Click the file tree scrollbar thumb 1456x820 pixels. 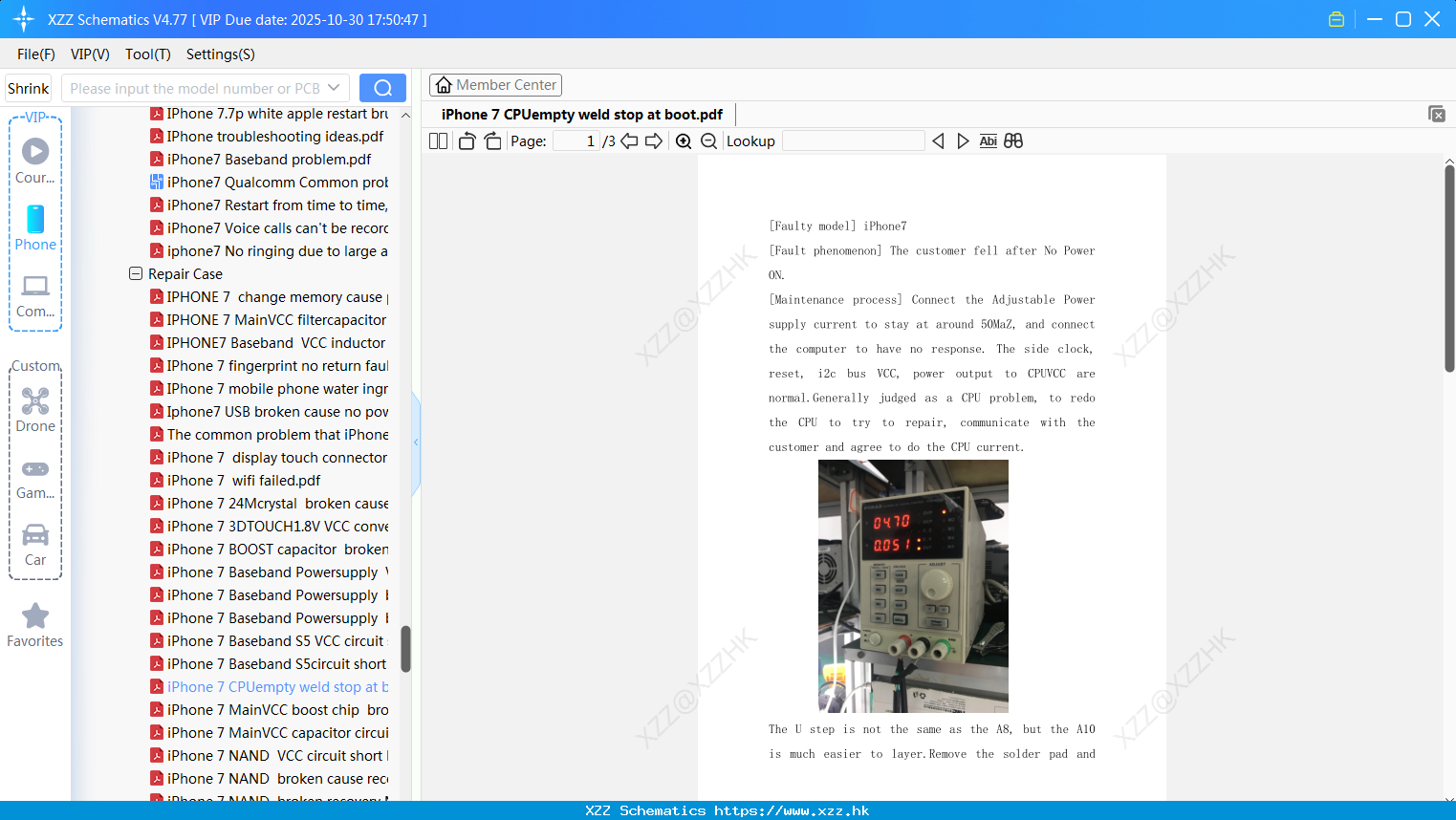point(405,649)
